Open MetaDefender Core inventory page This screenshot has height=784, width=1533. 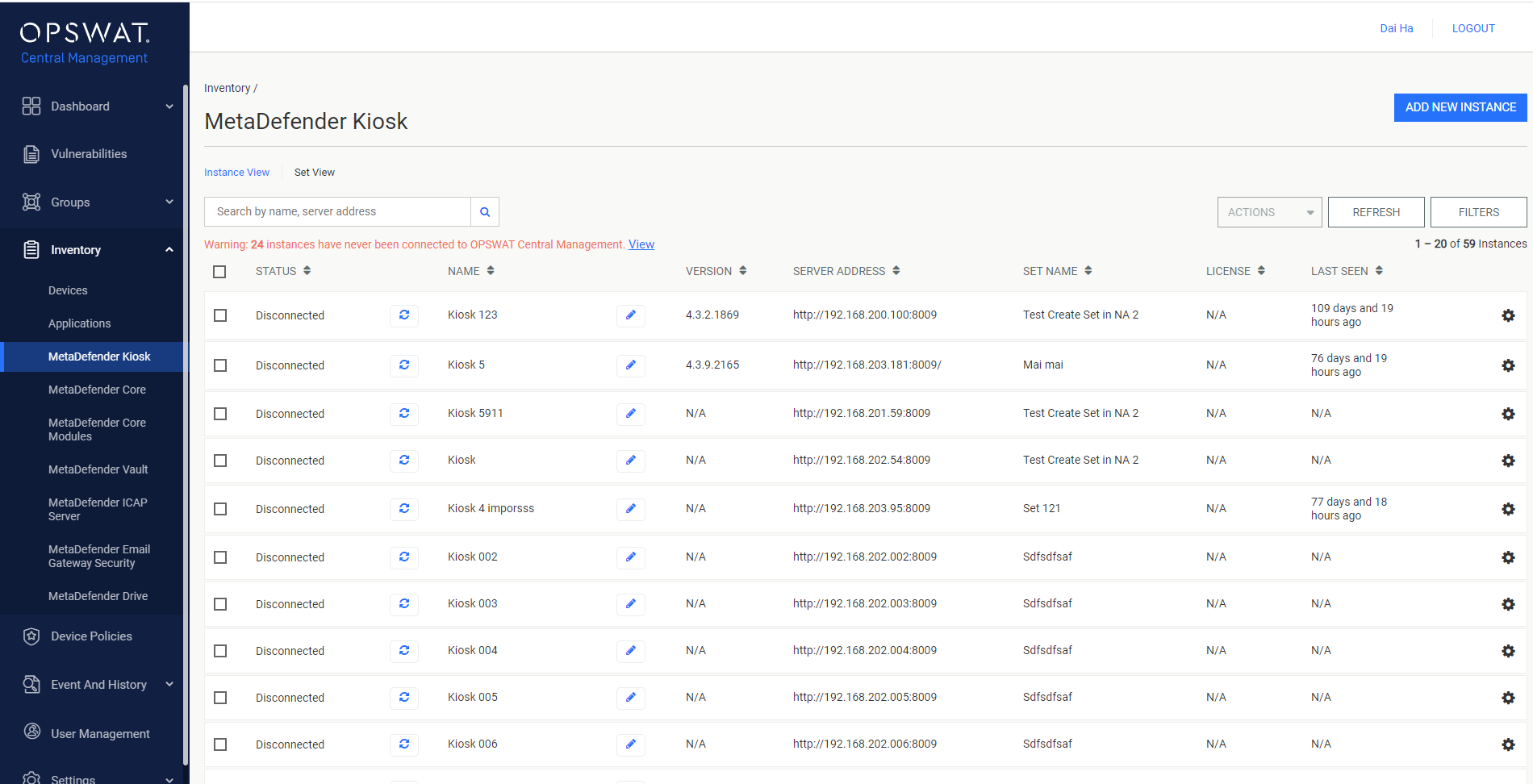tap(97, 390)
